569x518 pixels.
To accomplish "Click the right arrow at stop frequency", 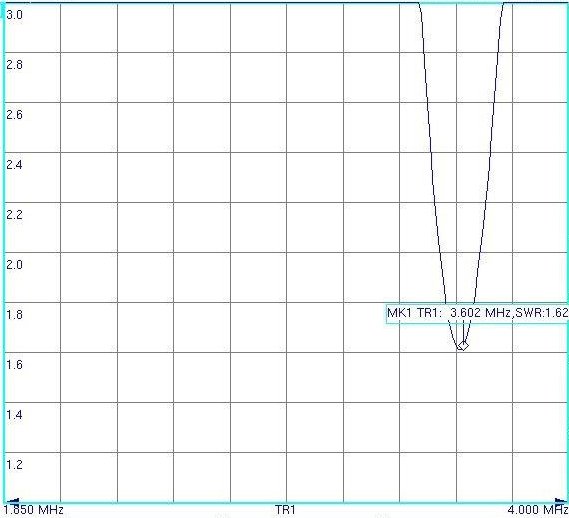I will 561,501.
